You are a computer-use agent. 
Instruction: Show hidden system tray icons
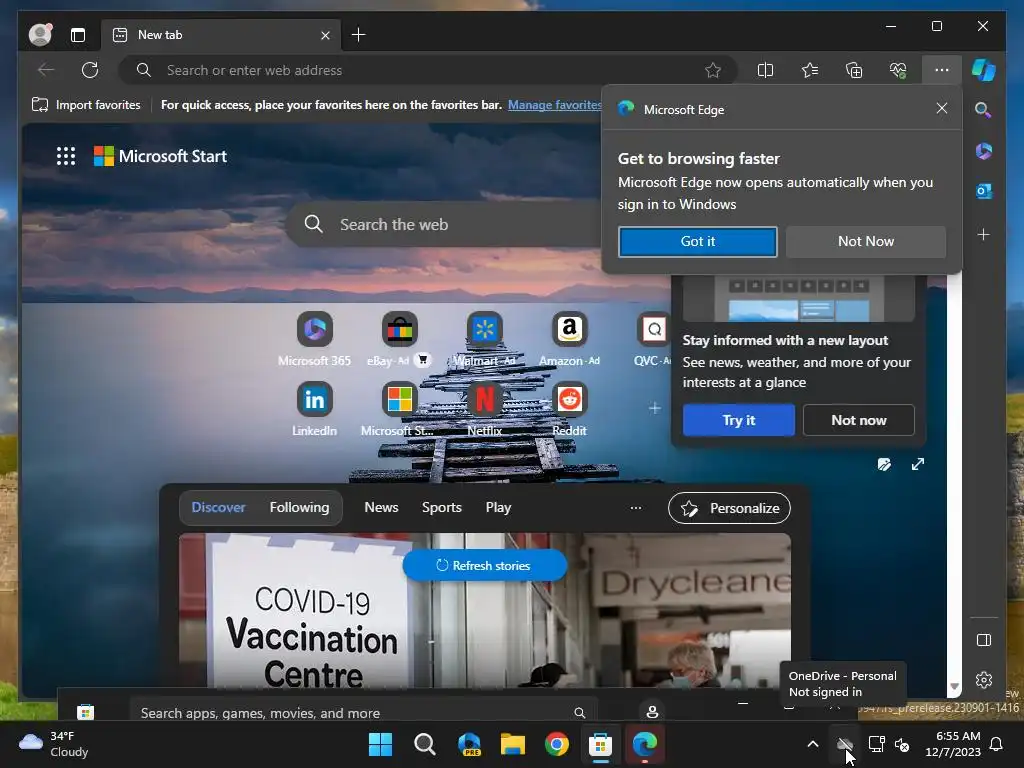(812, 744)
